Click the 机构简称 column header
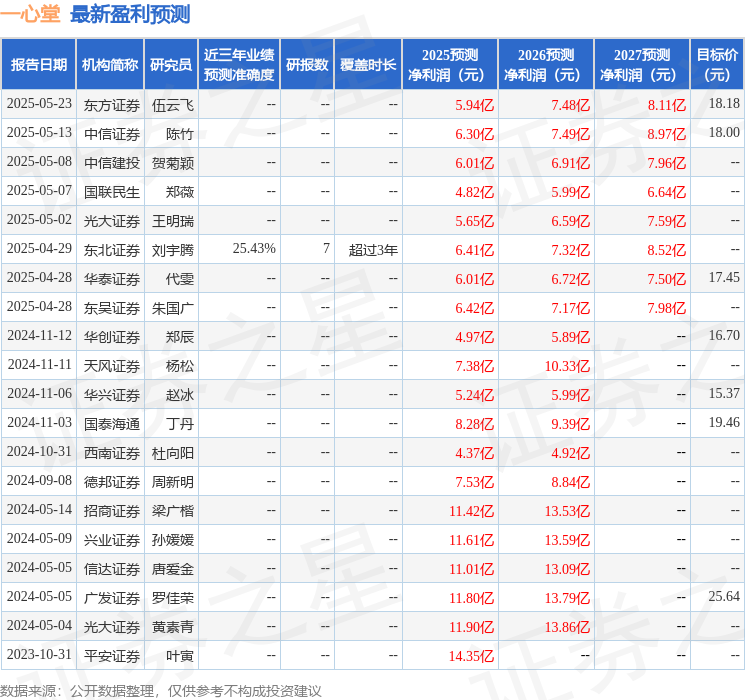This screenshot has height=700, width=745. click(x=110, y=65)
